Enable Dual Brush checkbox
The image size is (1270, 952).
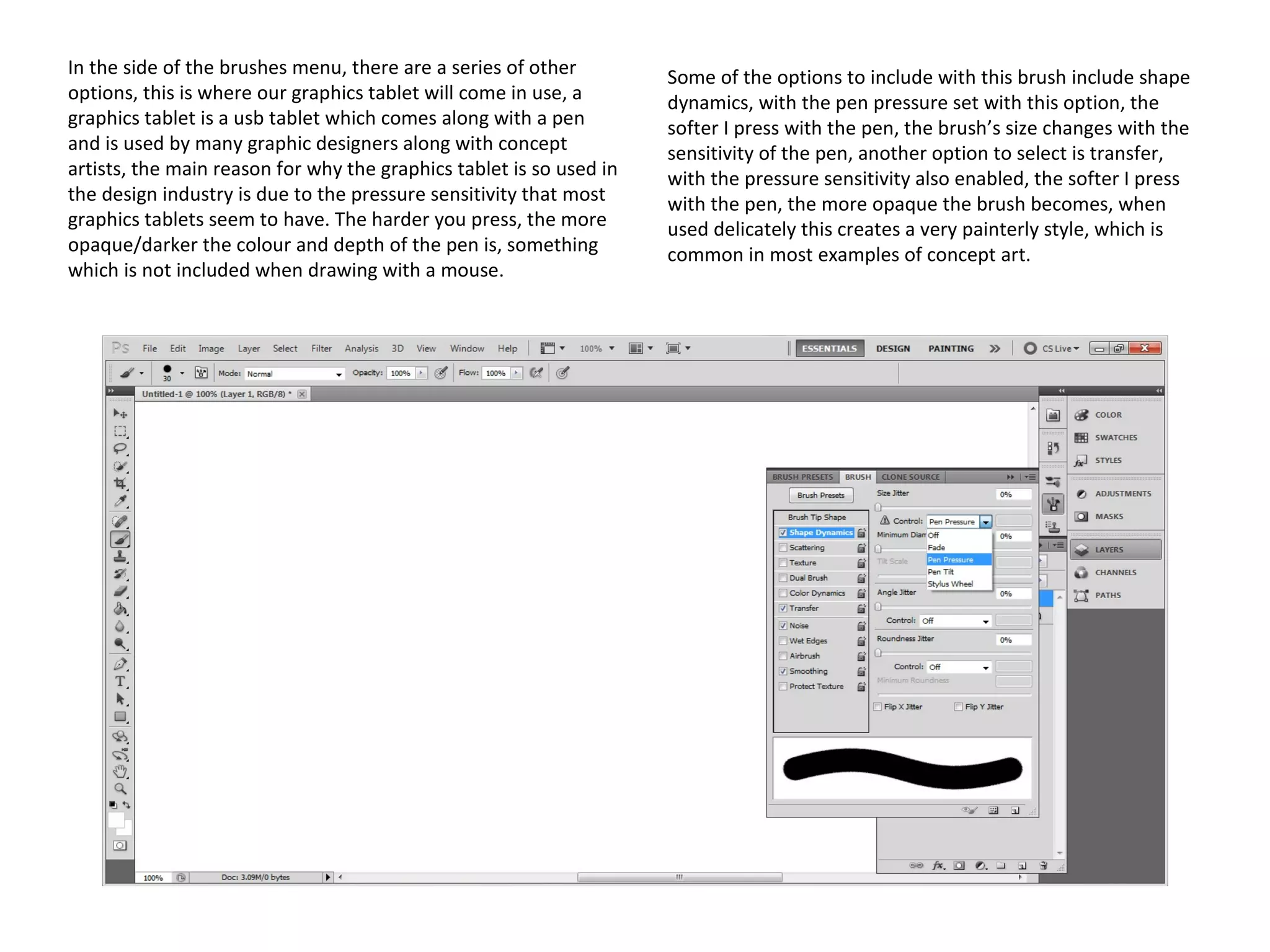pyautogui.click(x=783, y=578)
